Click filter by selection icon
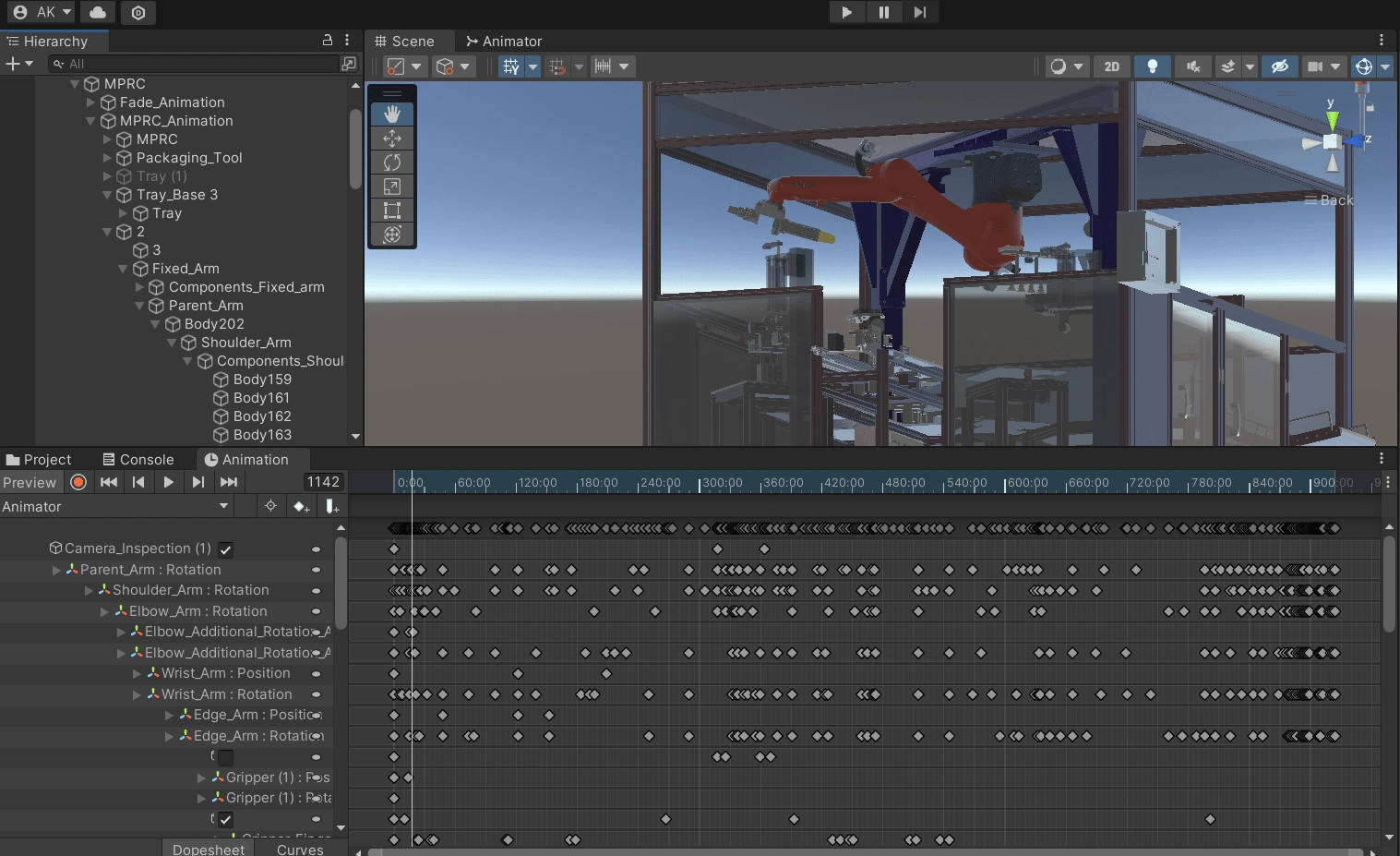 (270, 506)
